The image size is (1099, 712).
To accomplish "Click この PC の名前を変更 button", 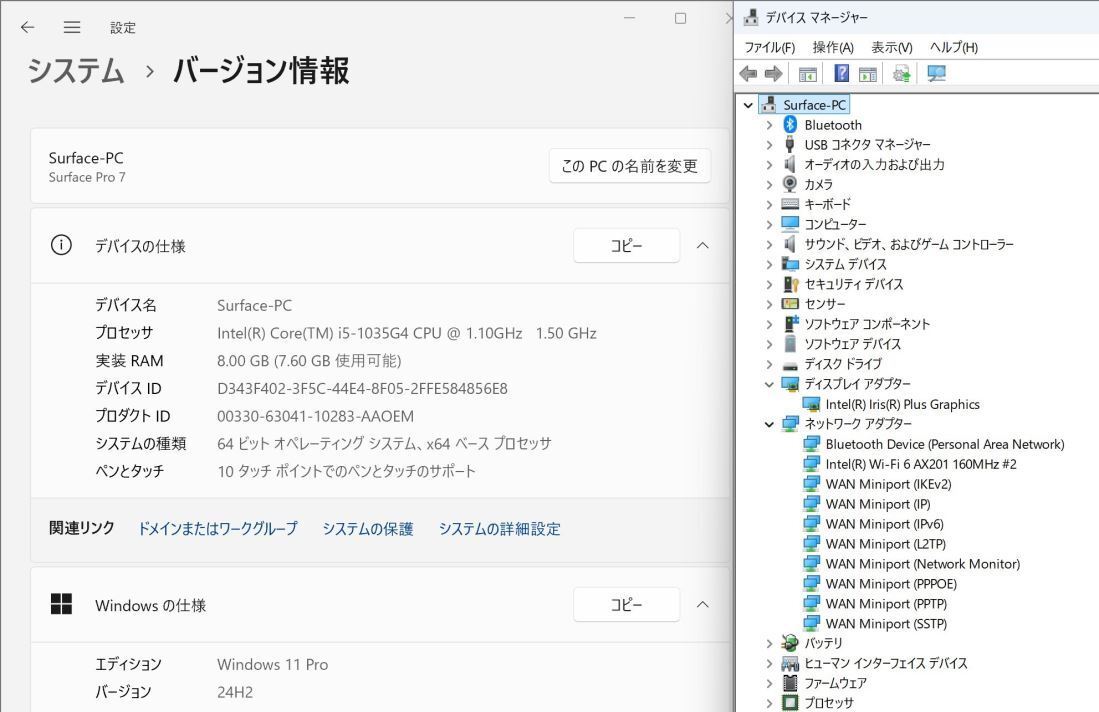I will coord(629,166).
